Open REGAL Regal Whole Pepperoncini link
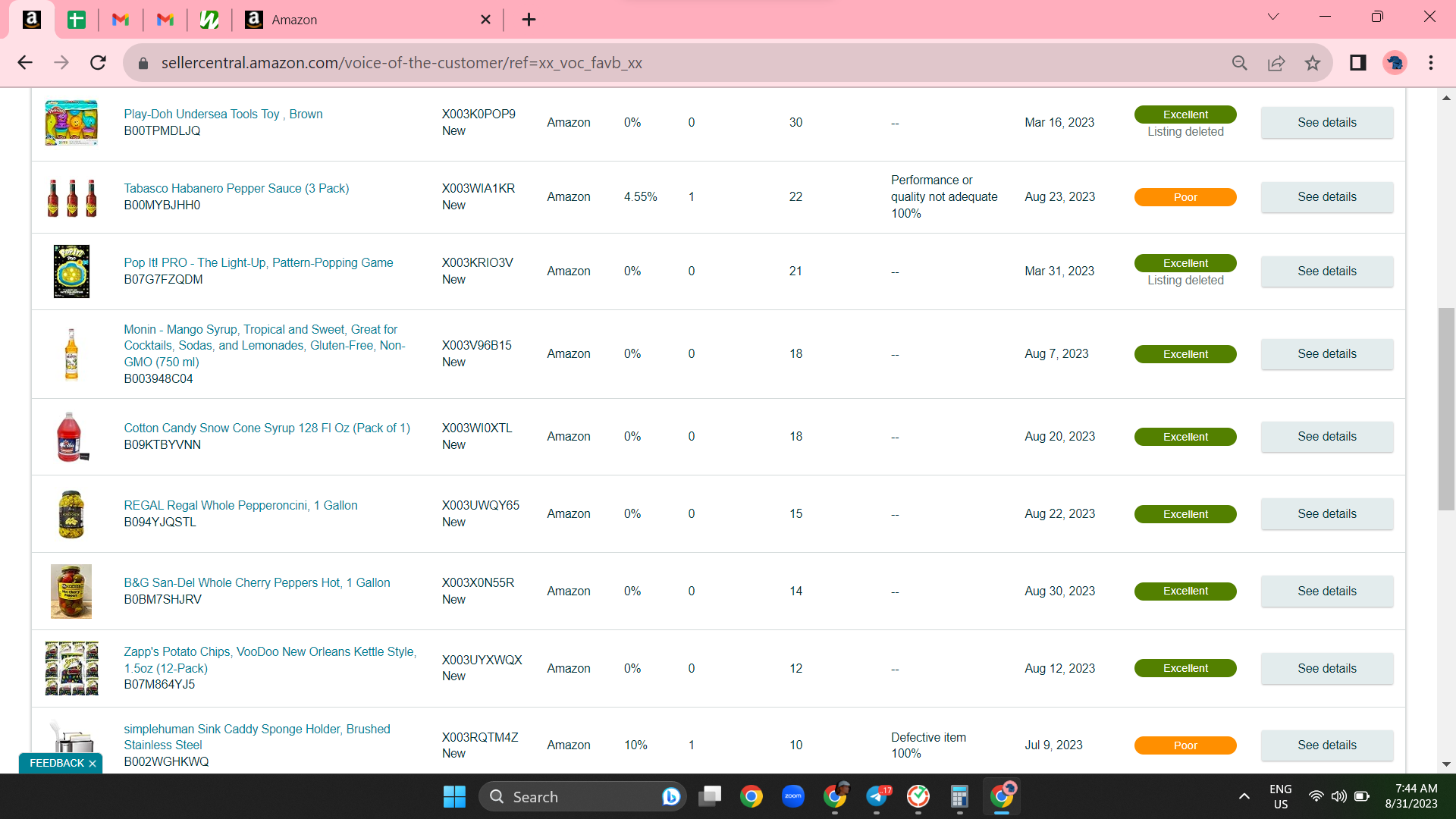1456x819 pixels. pyautogui.click(x=240, y=505)
